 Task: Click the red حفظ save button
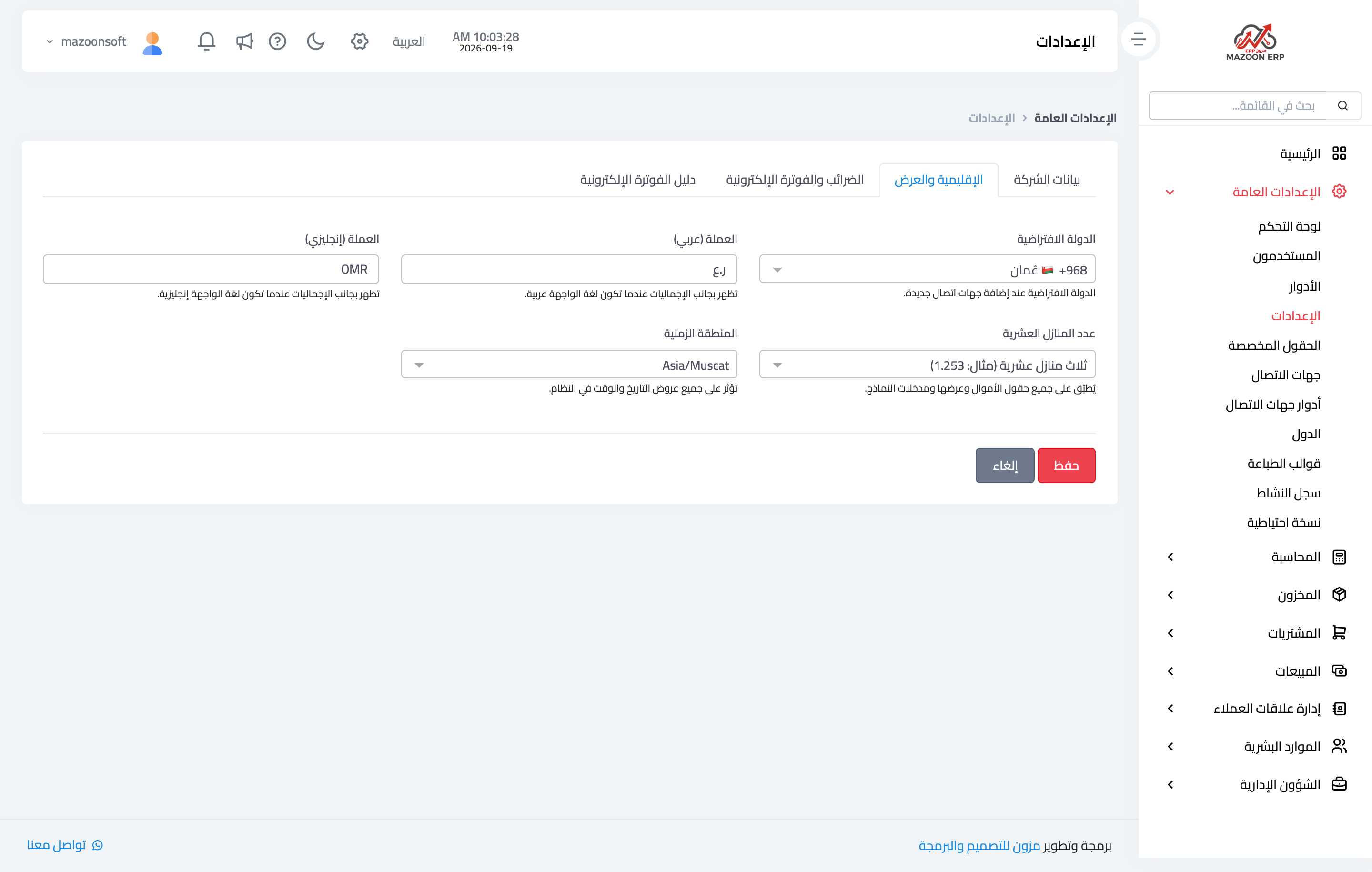pos(1066,466)
